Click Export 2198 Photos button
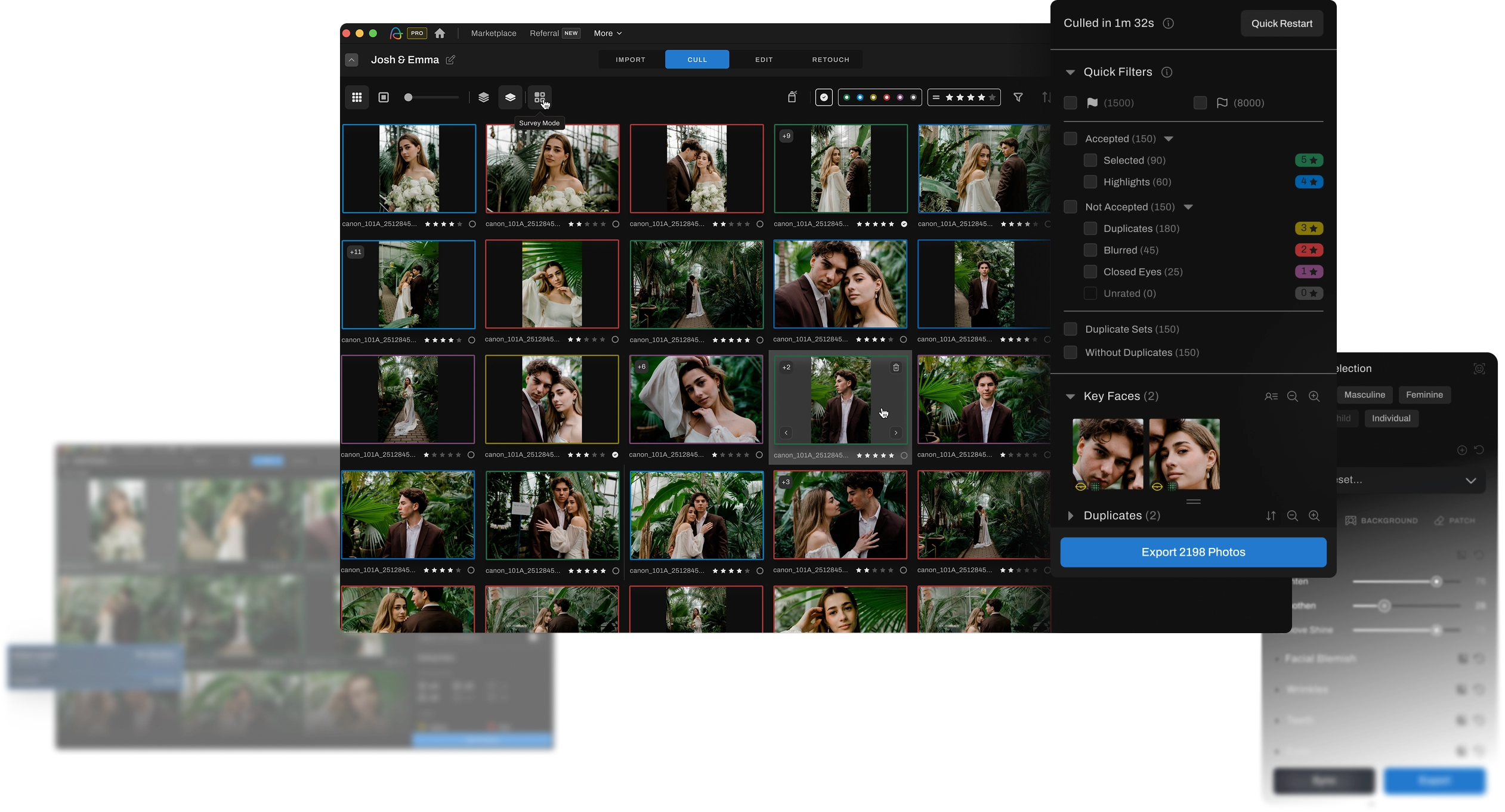Screen dimensions: 1505x812 pyautogui.click(x=1193, y=552)
